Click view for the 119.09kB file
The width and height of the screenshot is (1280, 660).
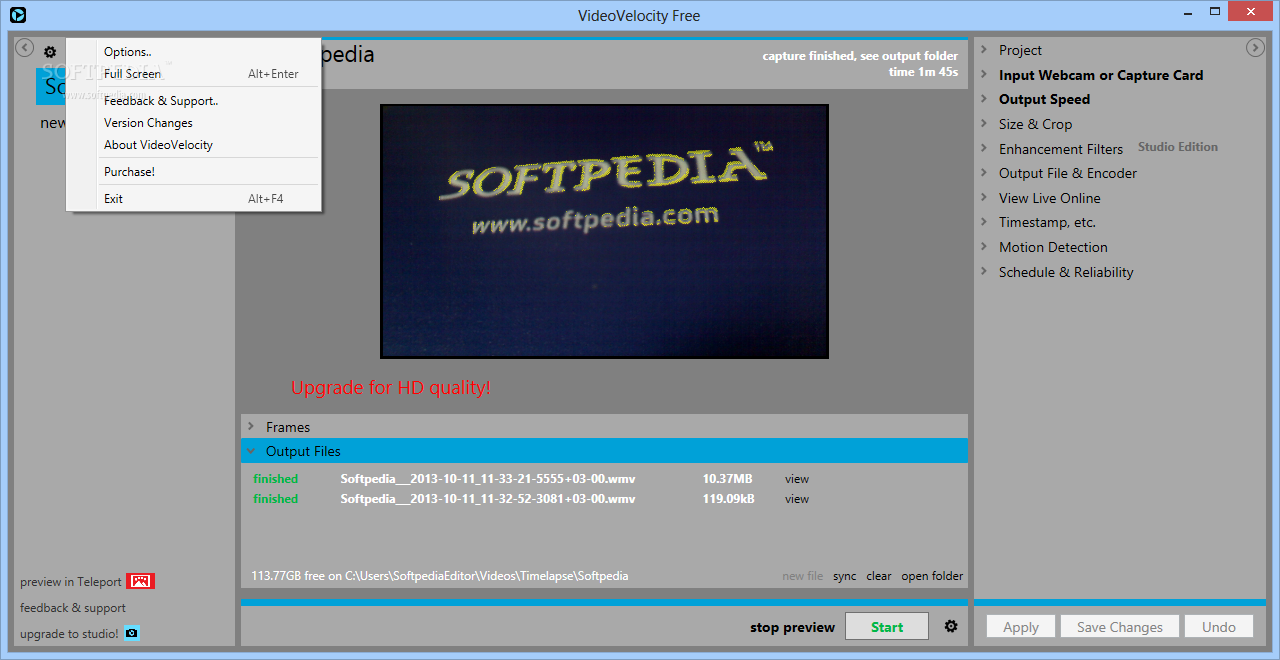pos(797,499)
